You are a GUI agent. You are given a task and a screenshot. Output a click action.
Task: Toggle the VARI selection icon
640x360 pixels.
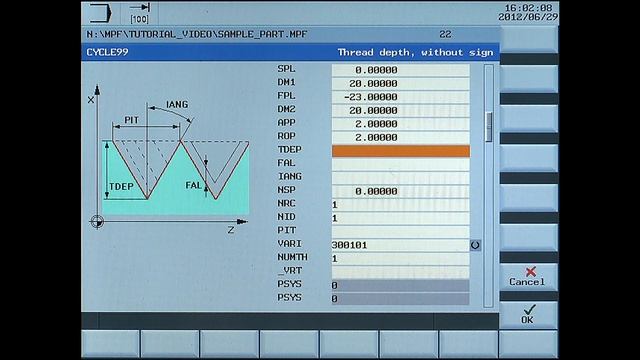tap(475, 245)
